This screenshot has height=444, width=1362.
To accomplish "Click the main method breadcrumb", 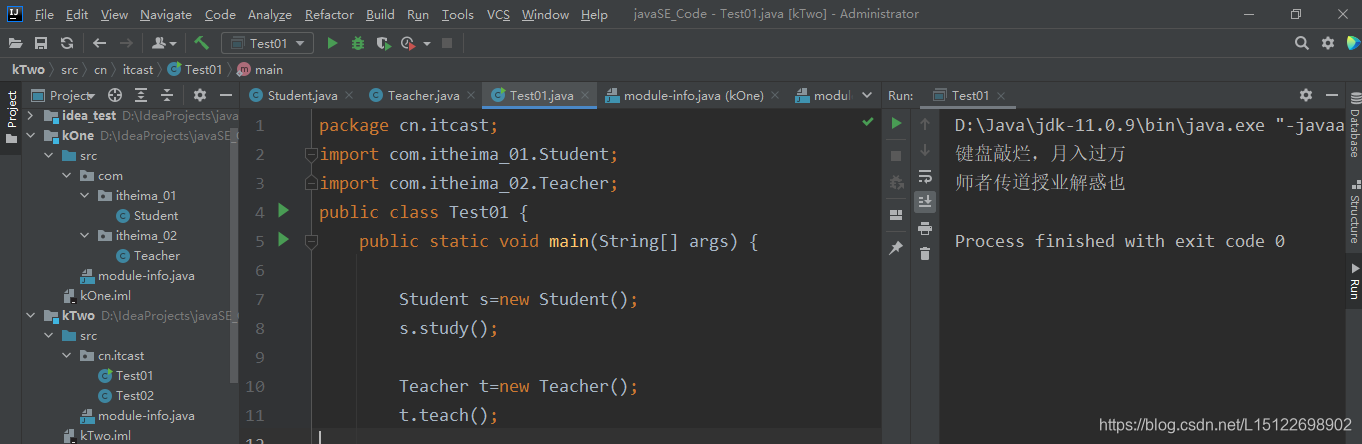I will point(260,69).
